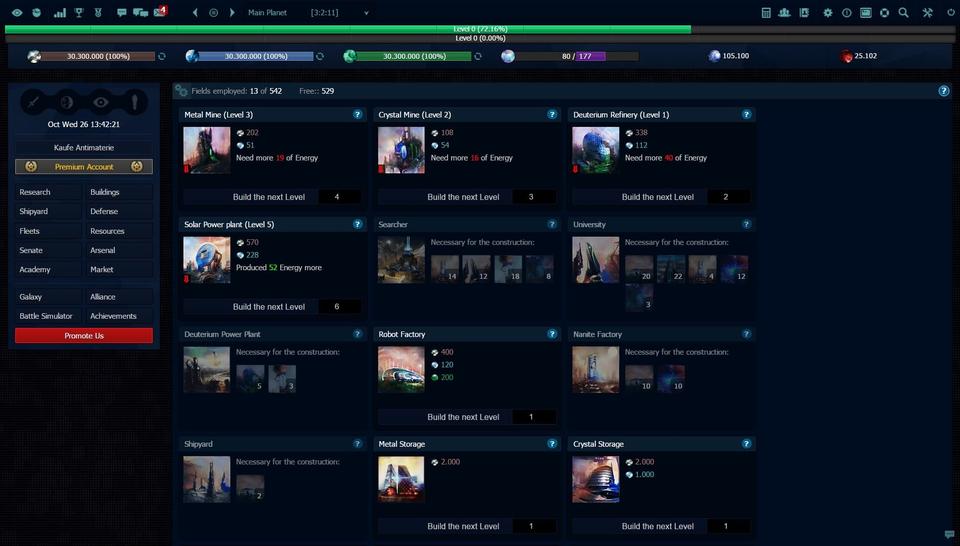The height and width of the screenshot is (546, 960).
Task: Open the Main Planet selector dropdown
Action: pyautogui.click(x=366, y=13)
